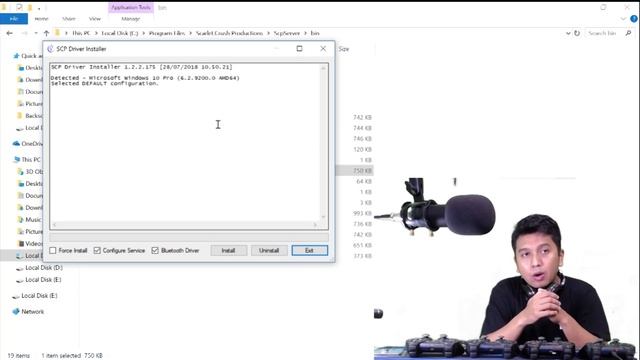Open quick access toolbar customize dropdown

[39, 8]
